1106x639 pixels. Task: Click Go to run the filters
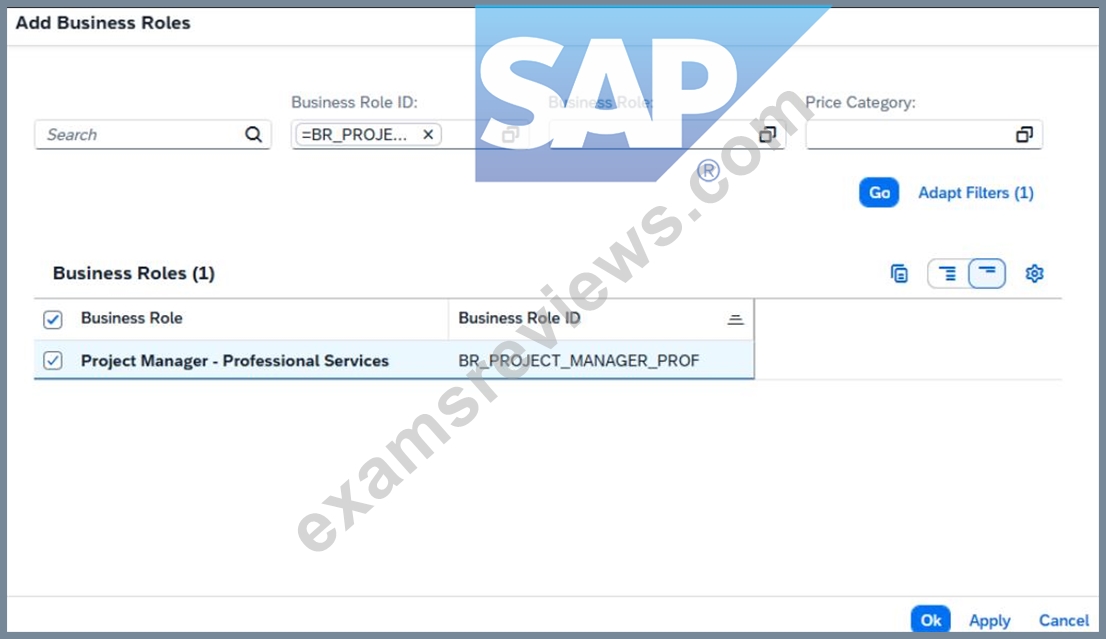(879, 193)
